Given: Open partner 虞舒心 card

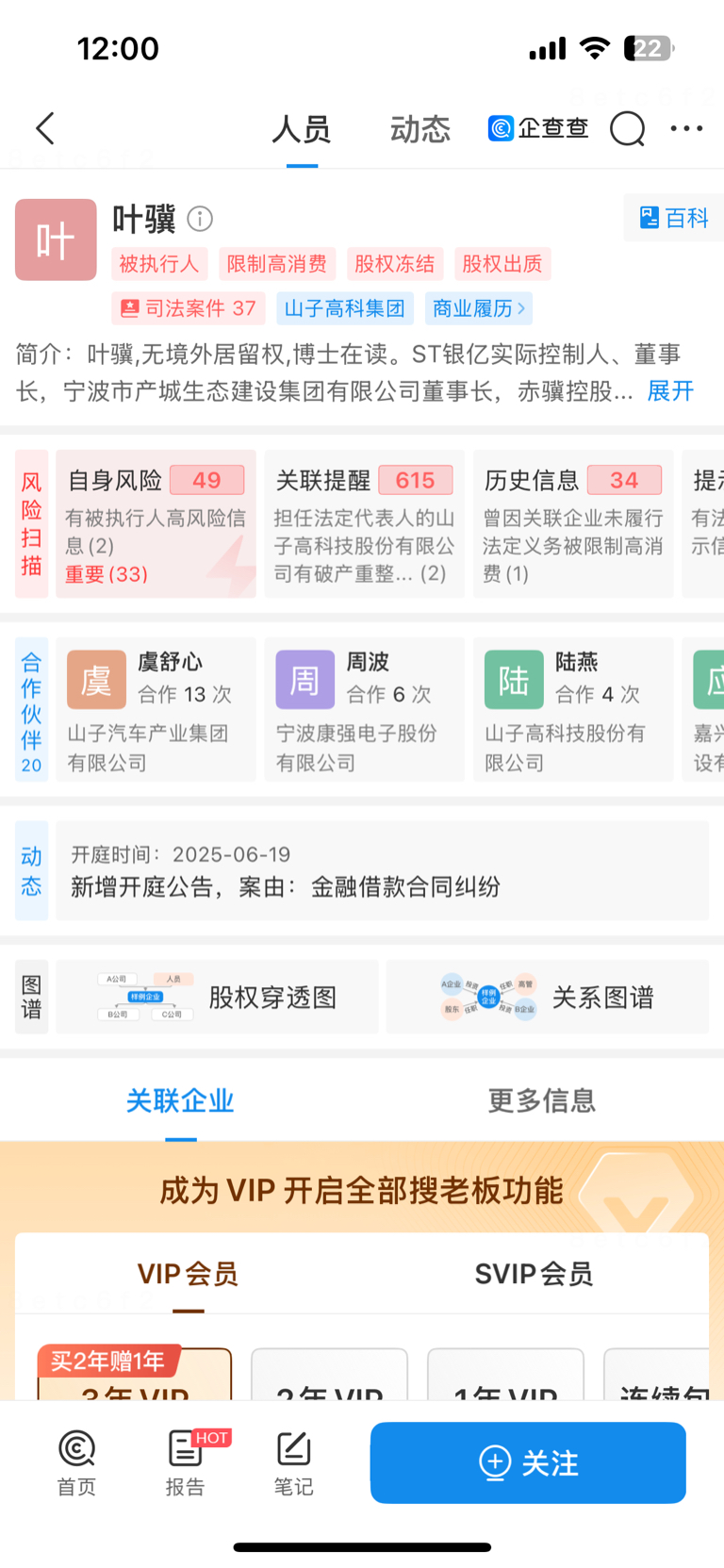Looking at the screenshot, I should pos(156,709).
